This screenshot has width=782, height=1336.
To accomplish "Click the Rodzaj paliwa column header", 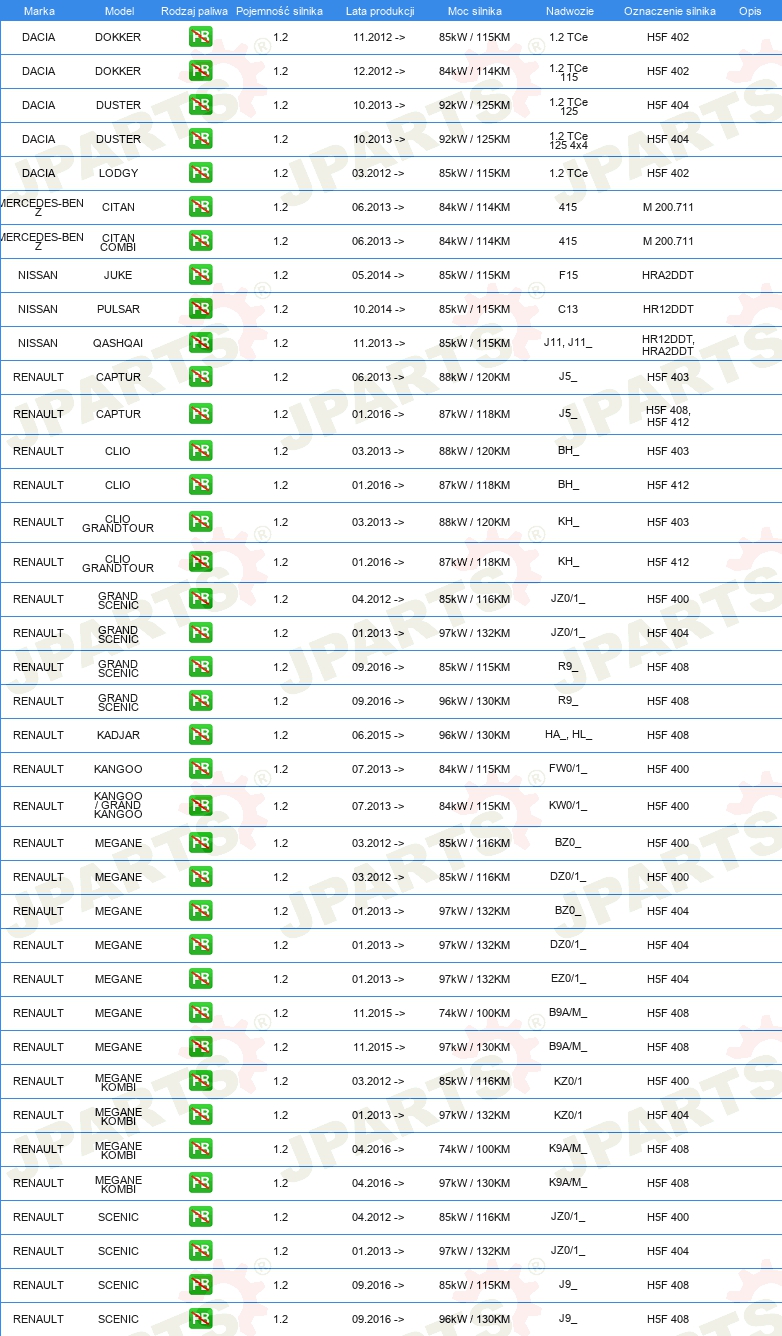I will [x=194, y=11].
